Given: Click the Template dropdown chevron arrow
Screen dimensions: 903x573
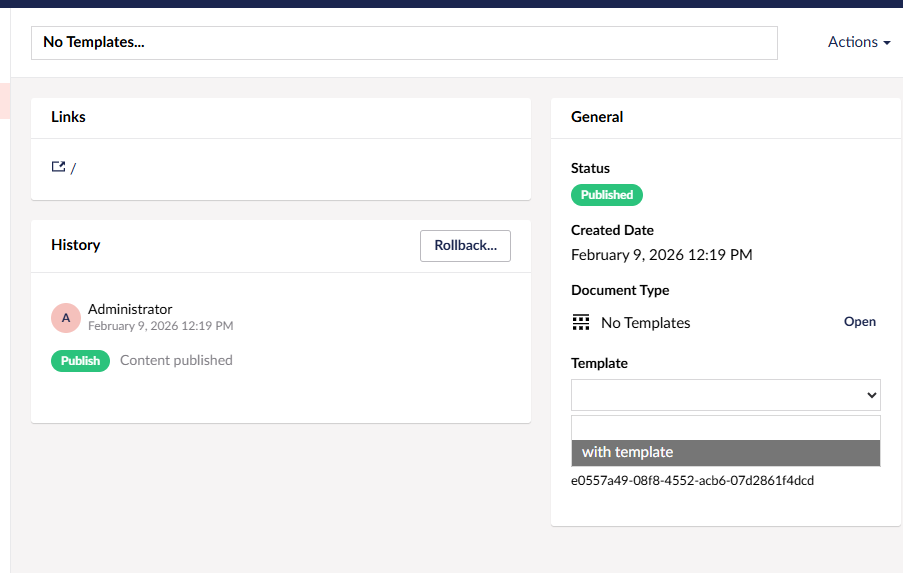Looking at the screenshot, I should (x=869, y=396).
